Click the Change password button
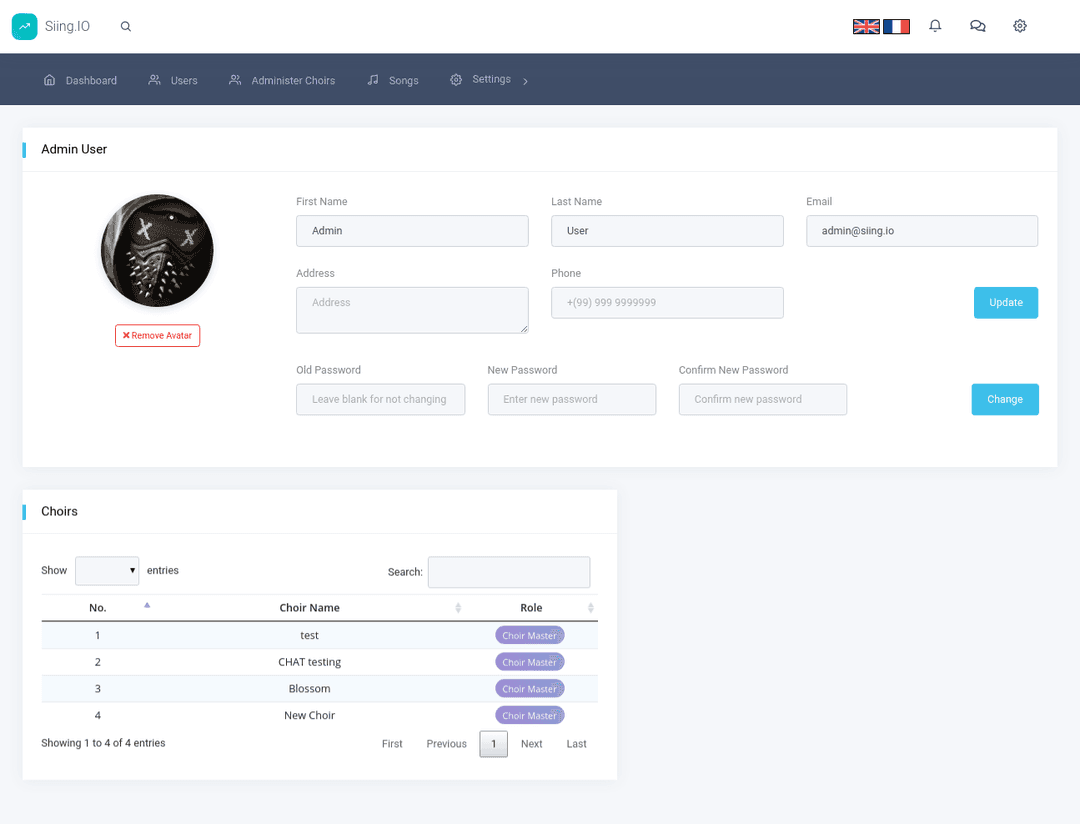Image resolution: width=1080 pixels, height=824 pixels. 1005,400
